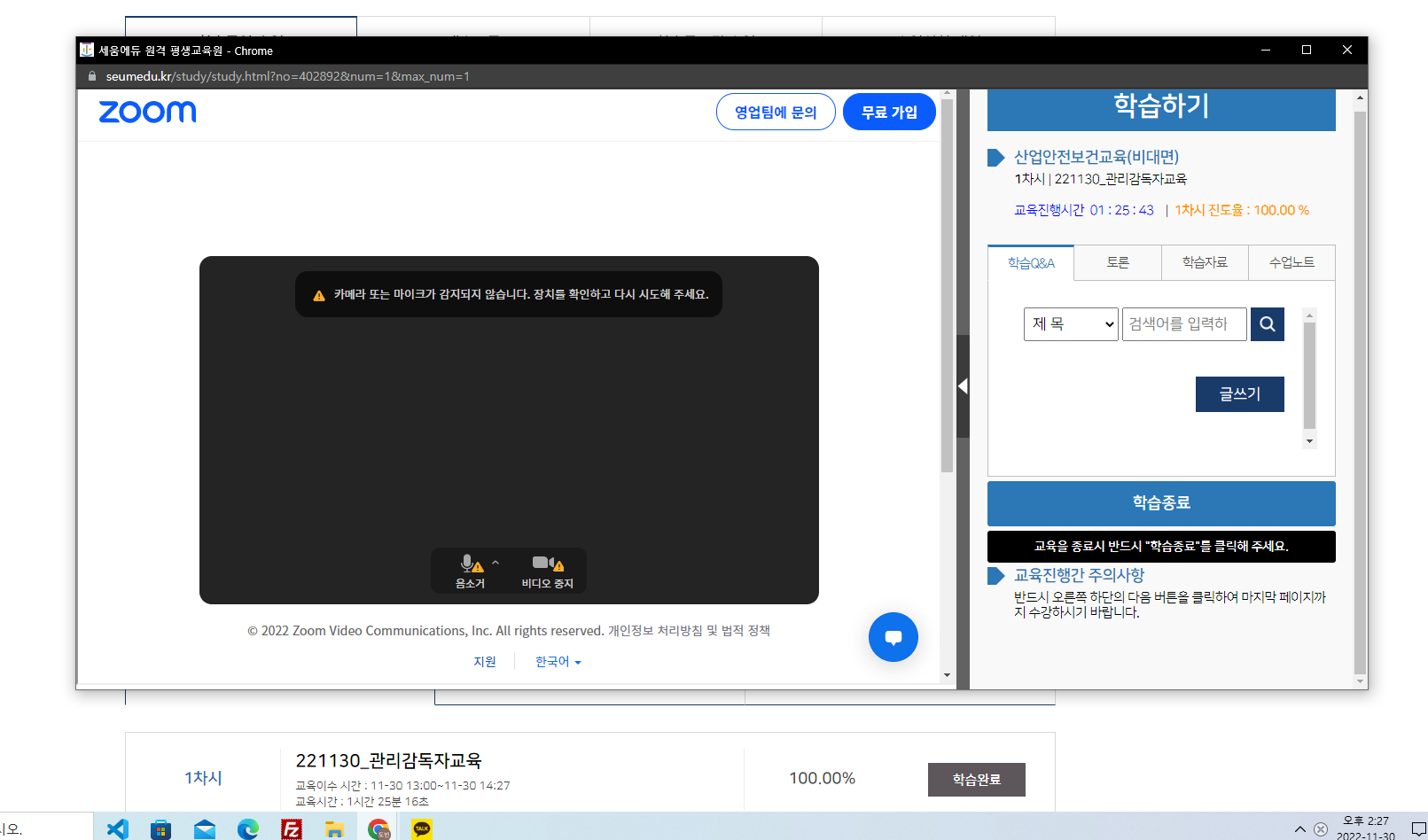Toggle the microphone mute (음소거) button
Viewport: 1428px width, 840px height.
pyautogui.click(x=470, y=572)
